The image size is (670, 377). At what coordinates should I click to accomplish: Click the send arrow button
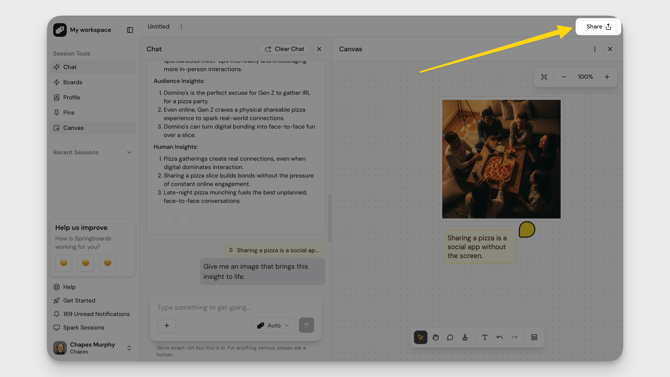[x=306, y=325]
